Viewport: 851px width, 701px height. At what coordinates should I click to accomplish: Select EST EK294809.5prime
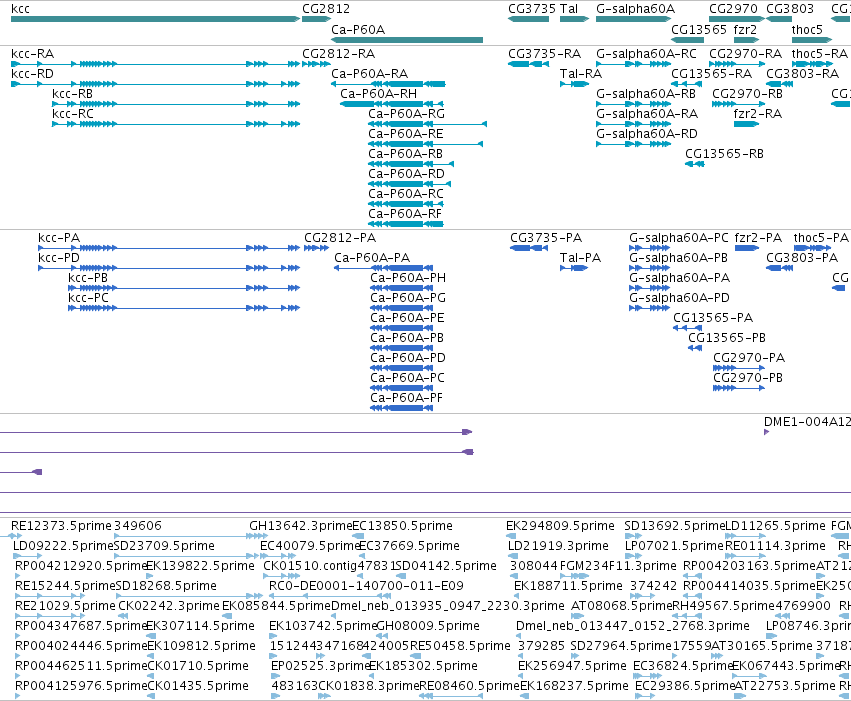(560, 526)
